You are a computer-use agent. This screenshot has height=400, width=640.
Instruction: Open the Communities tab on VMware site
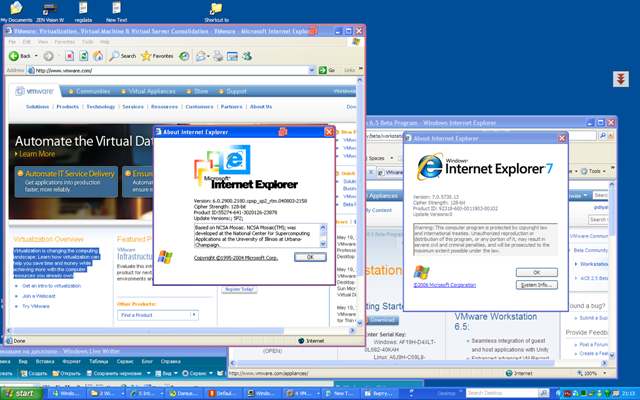click(89, 91)
